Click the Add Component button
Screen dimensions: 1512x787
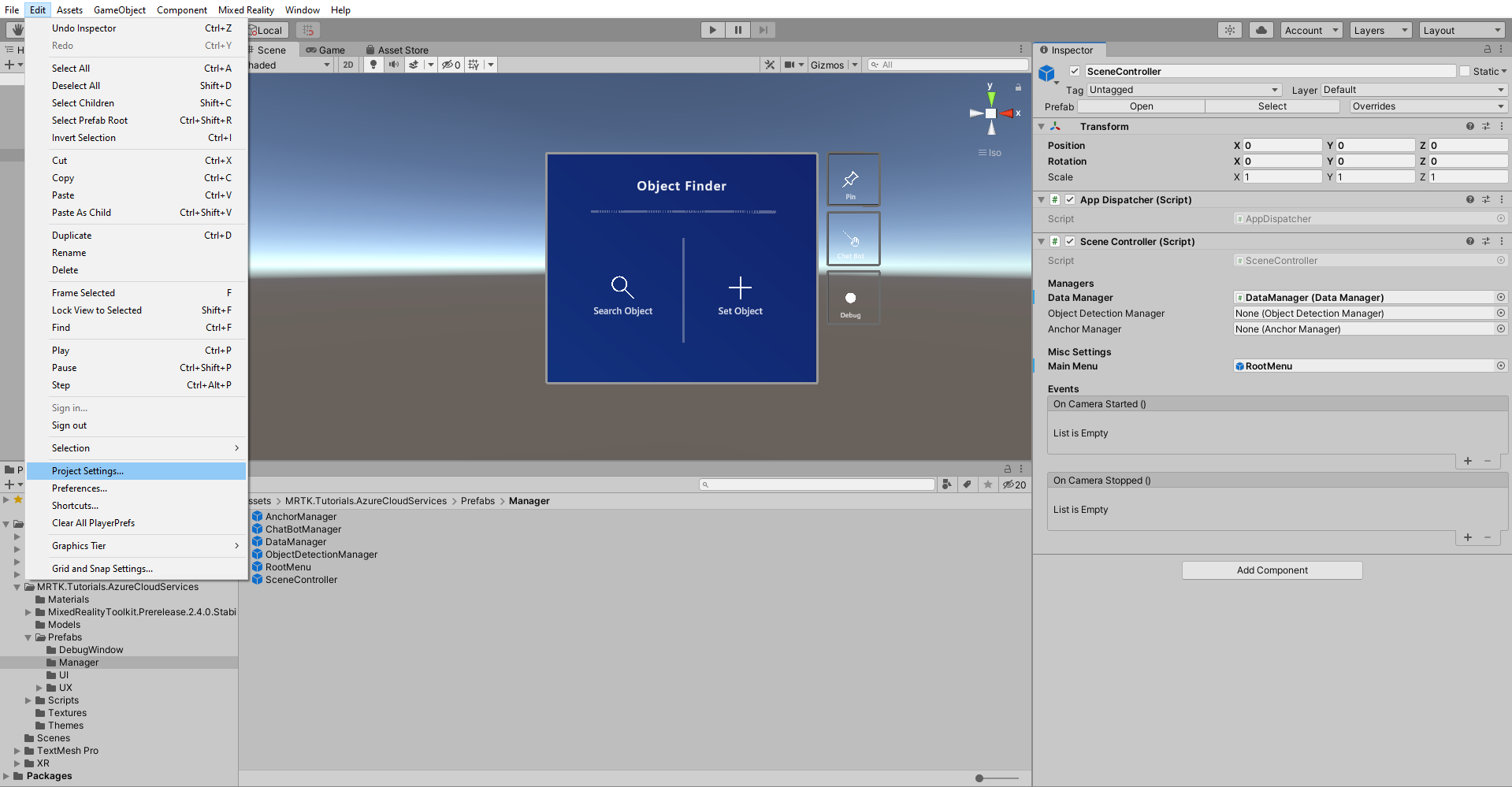(1271, 570)
